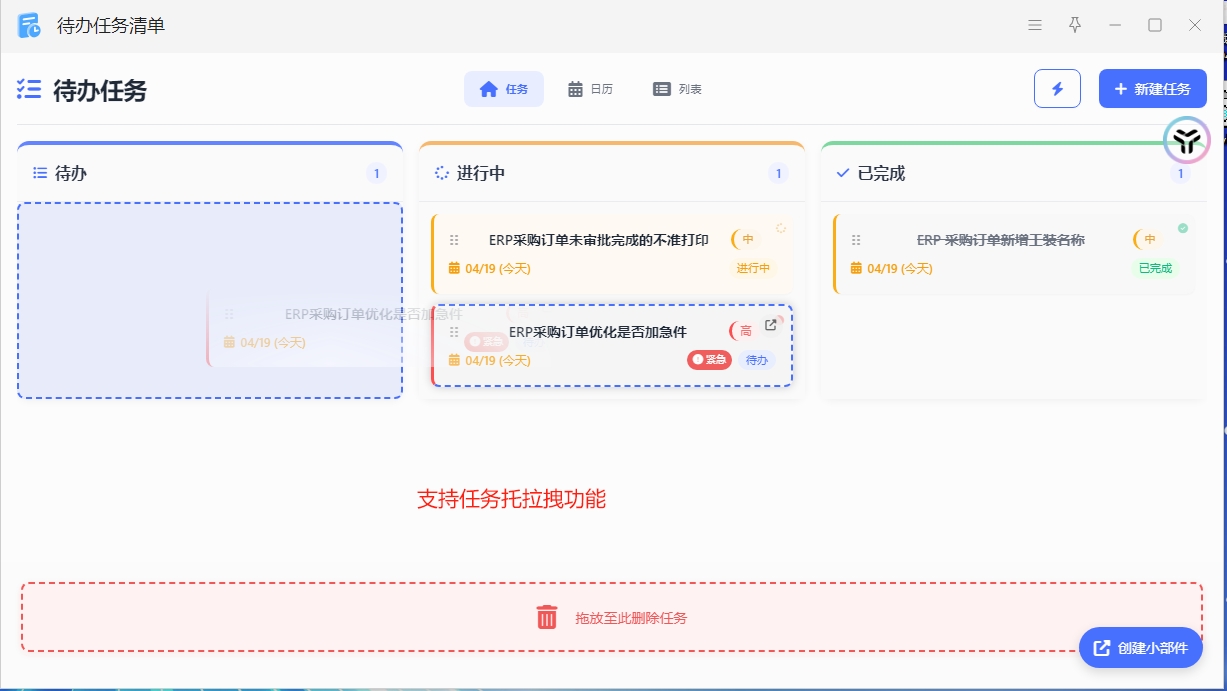
Task: Click calendar icon on ERP采购订单新增工装名称 card
Action: pyautogui.click(x=856, y=268)
